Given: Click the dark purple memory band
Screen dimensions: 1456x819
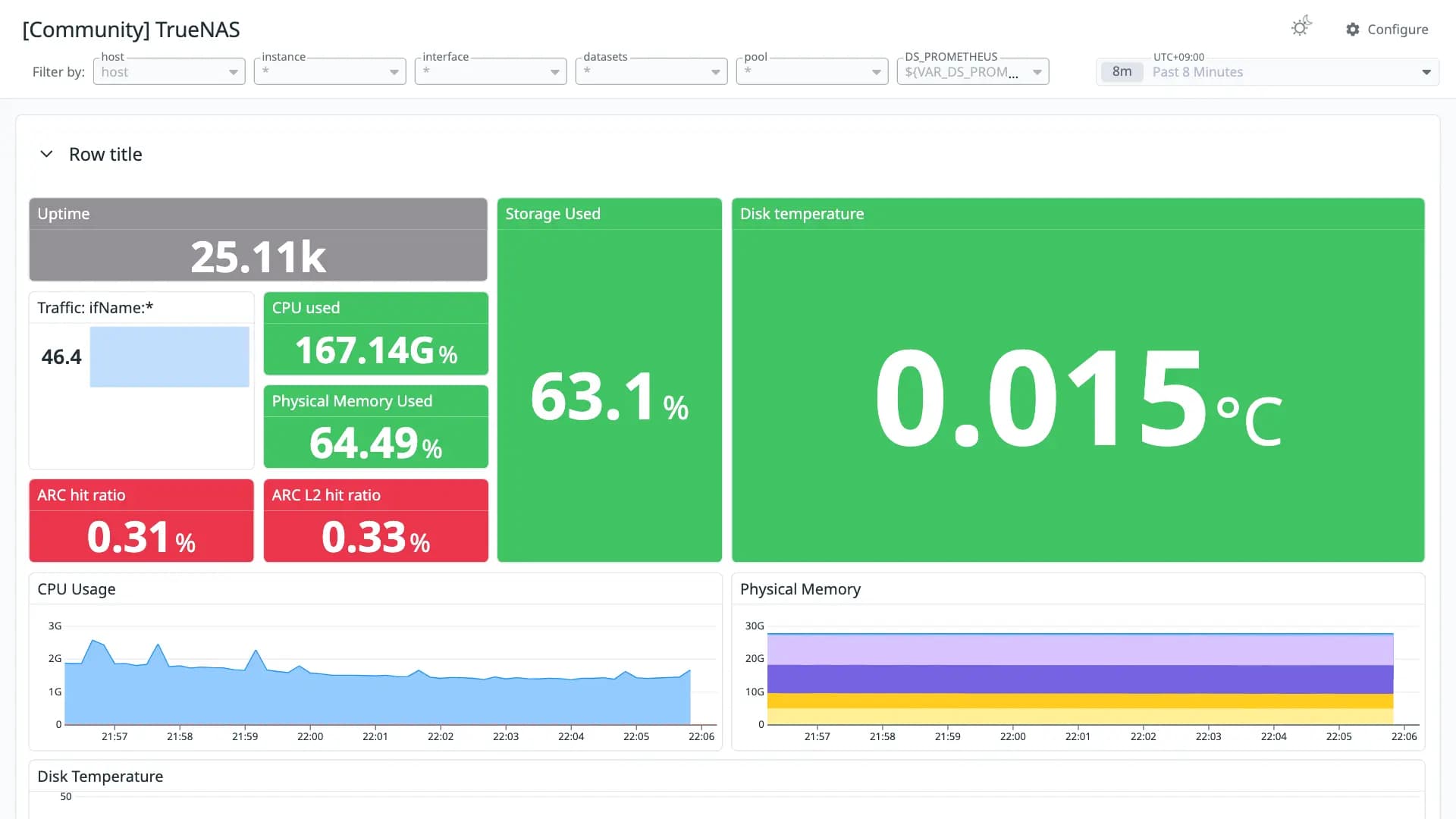Looking at the screenshot, I should click(1081, 679).
